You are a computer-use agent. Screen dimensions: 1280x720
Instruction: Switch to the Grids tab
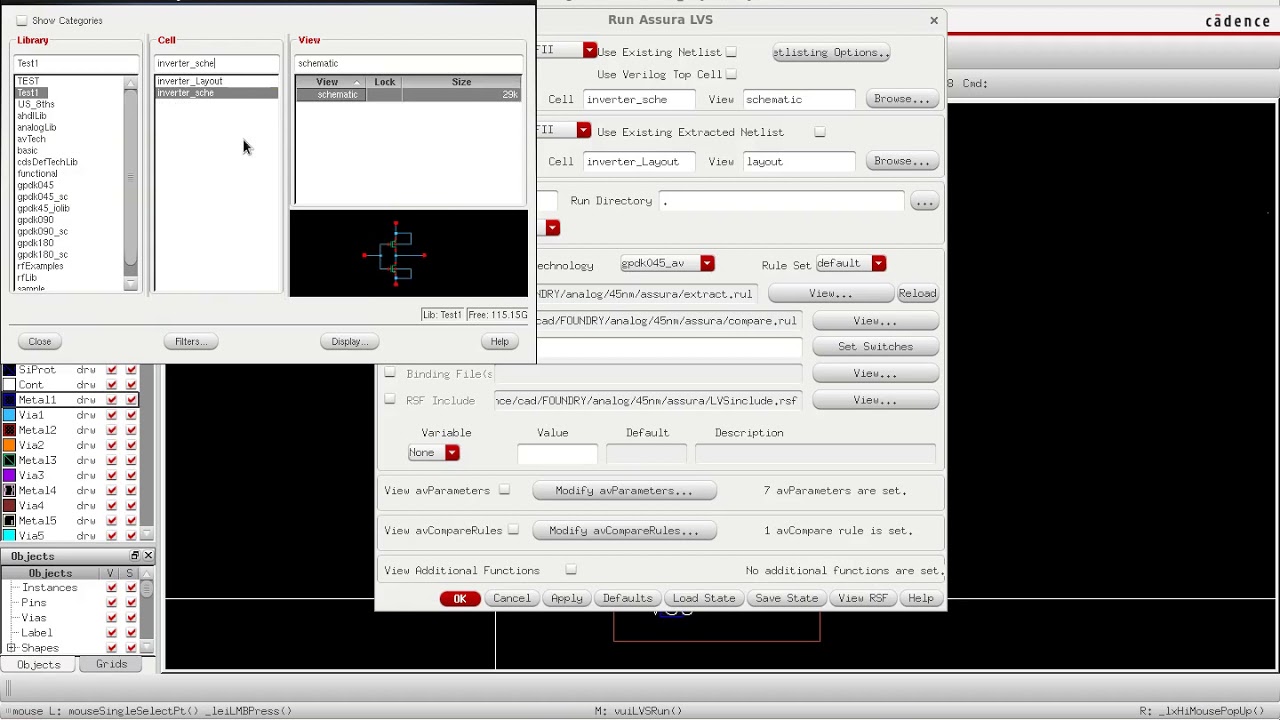point(112,665)
